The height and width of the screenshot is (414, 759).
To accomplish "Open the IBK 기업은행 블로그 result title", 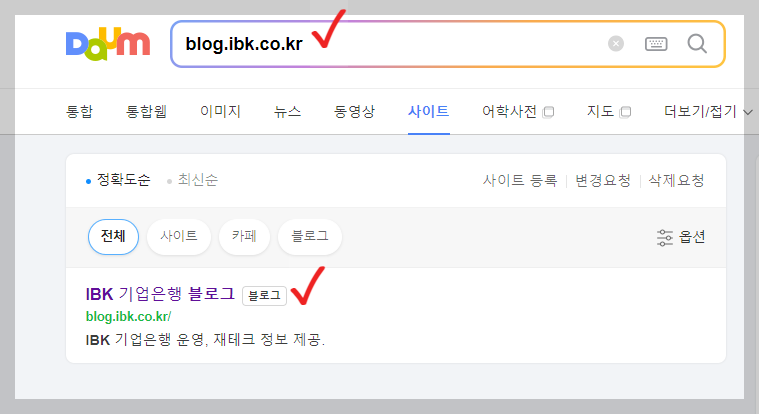I will click(160, 294).
